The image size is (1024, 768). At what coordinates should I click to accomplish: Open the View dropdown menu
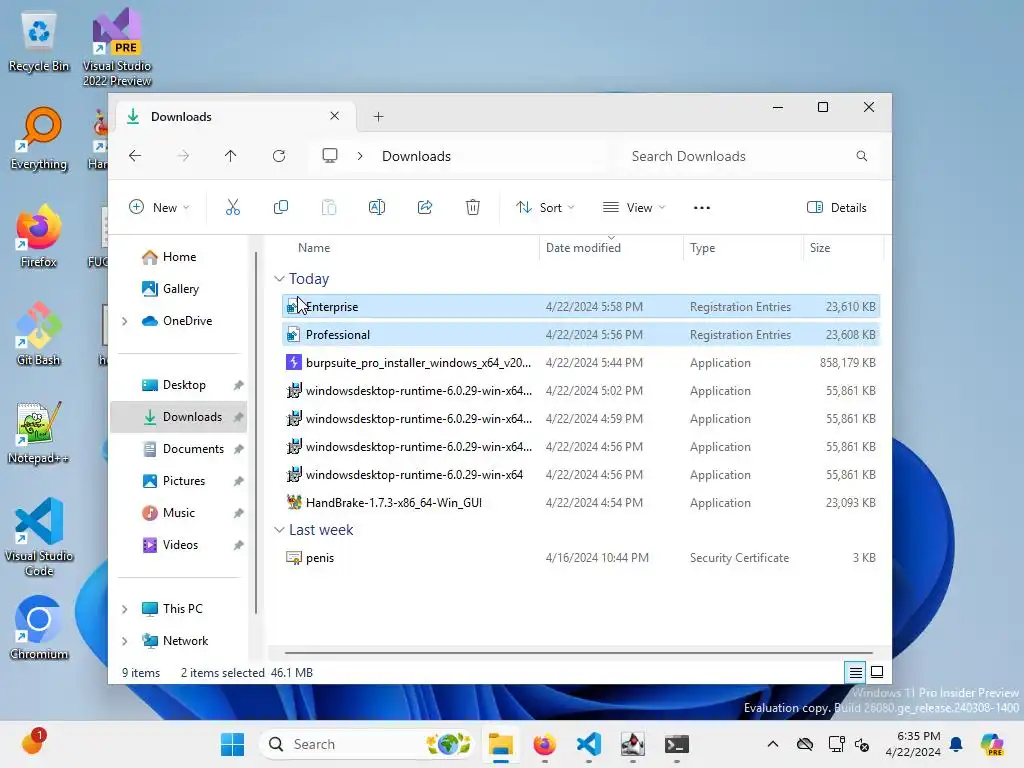pos(633,208)
